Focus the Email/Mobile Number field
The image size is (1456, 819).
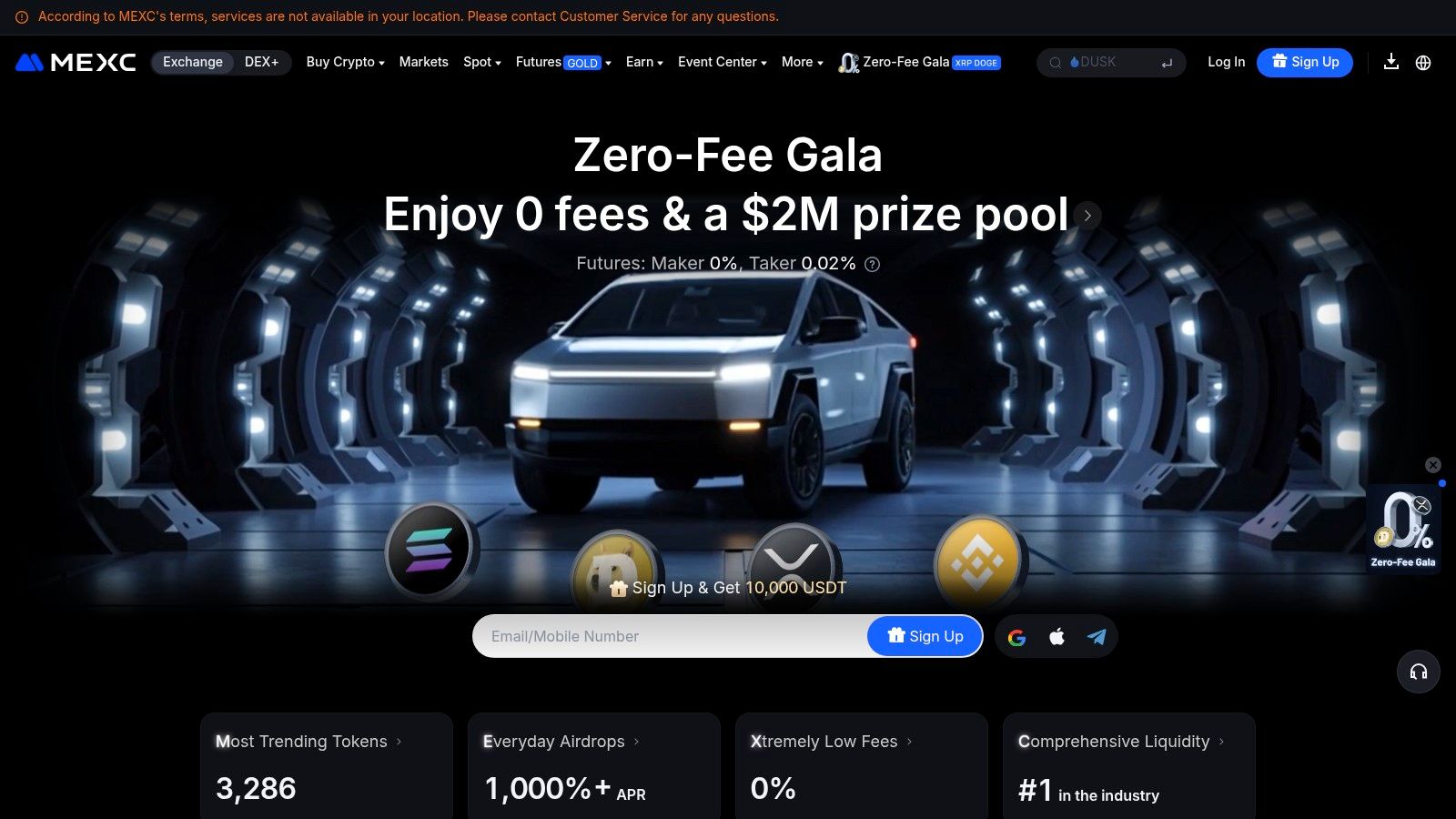pos(672,636)
